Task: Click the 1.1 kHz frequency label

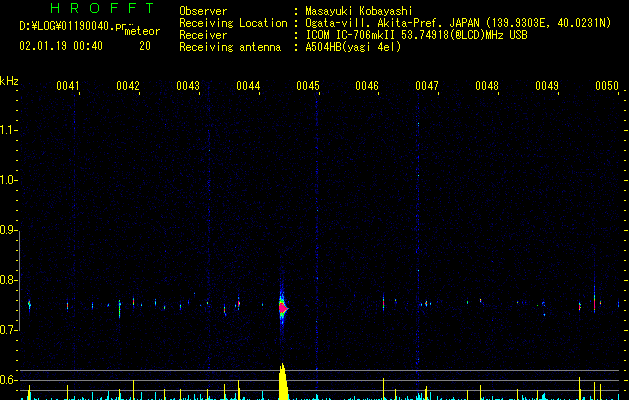Action: (x=8, y=130)
